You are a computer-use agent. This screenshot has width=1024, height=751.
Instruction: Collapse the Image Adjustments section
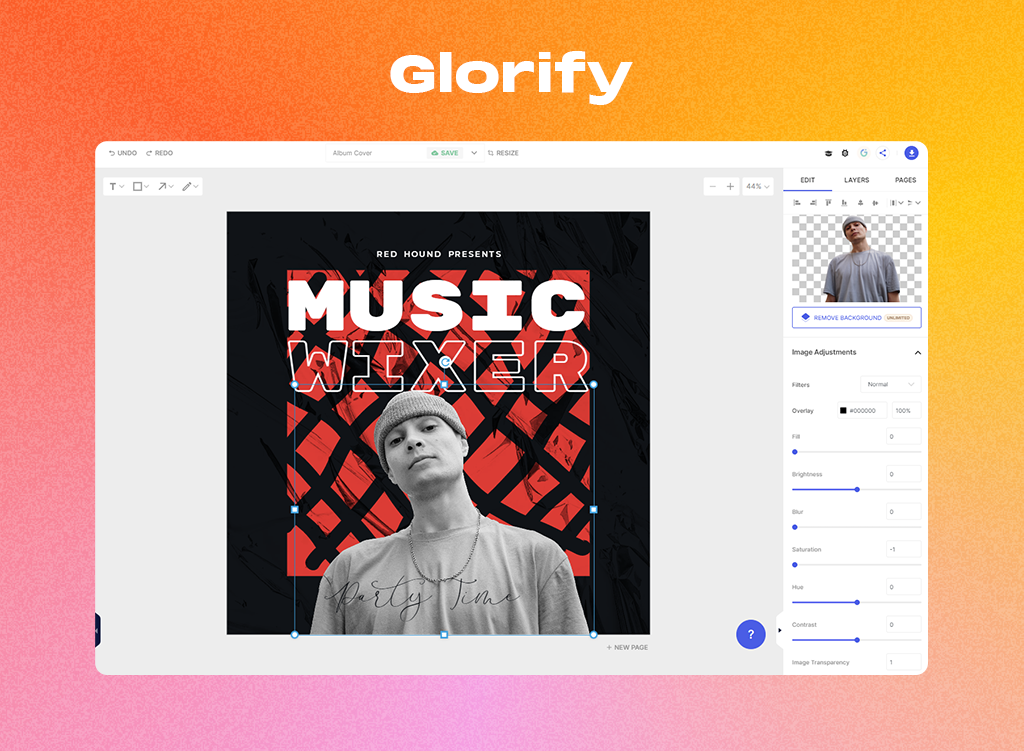click(918, 353)
